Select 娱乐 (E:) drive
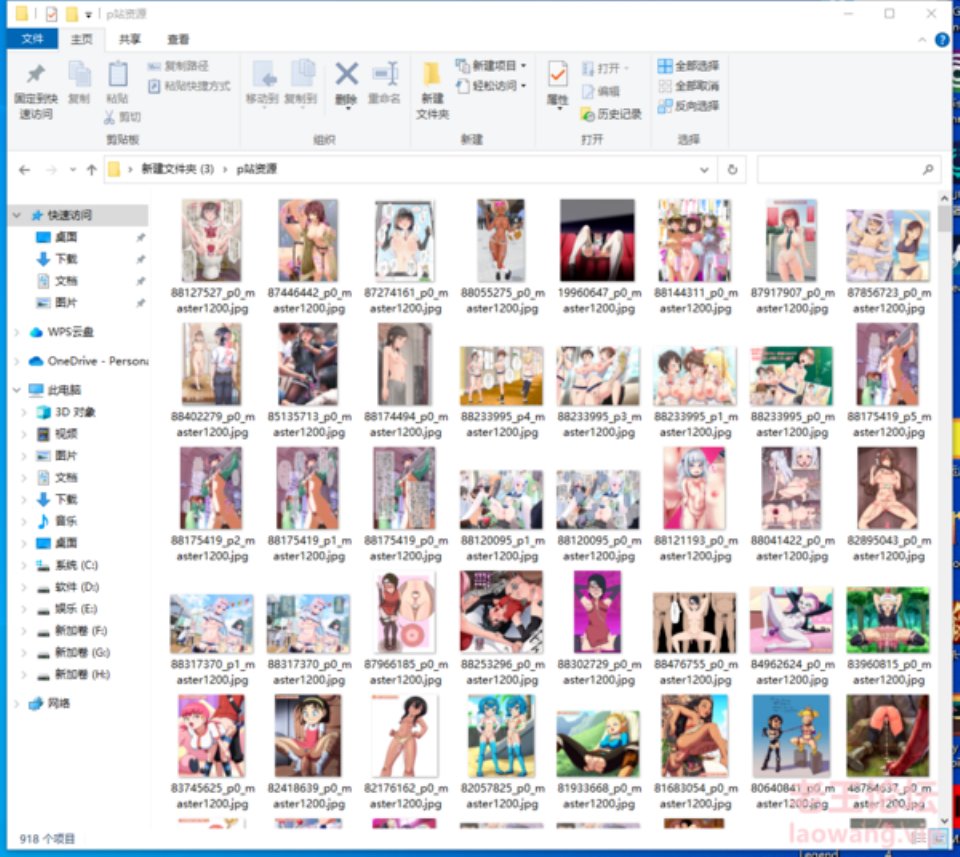The width and height of the screenshot is (960, 857). (x=67, y=608)
